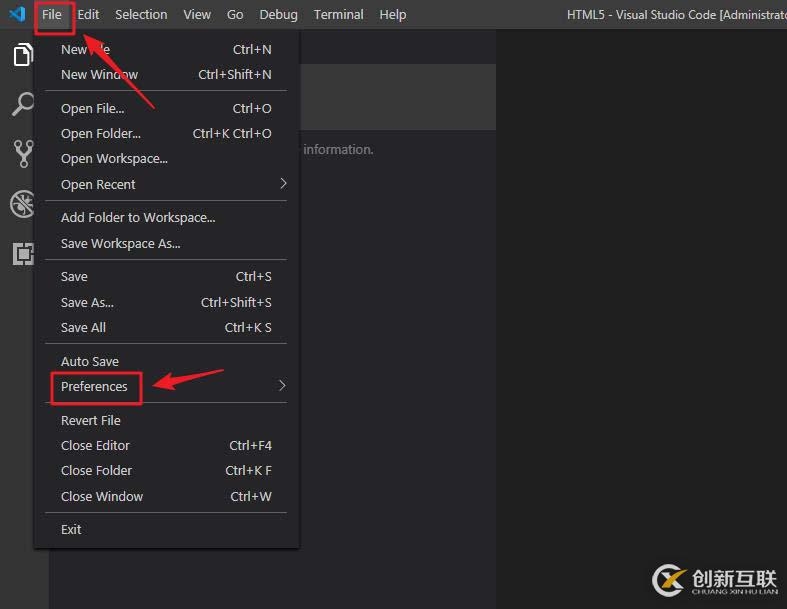This screenshot has height=609, width=787.
Task: Toggle Auto Save option
Action: 166,361
